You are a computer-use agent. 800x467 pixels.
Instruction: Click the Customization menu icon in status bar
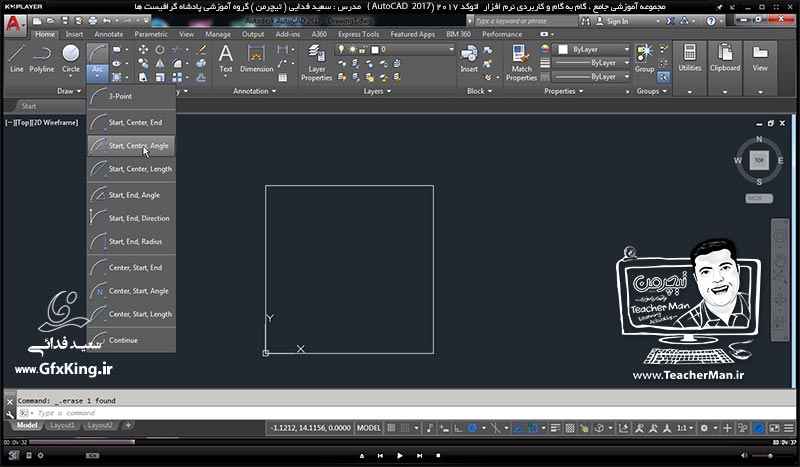(789, 428)
